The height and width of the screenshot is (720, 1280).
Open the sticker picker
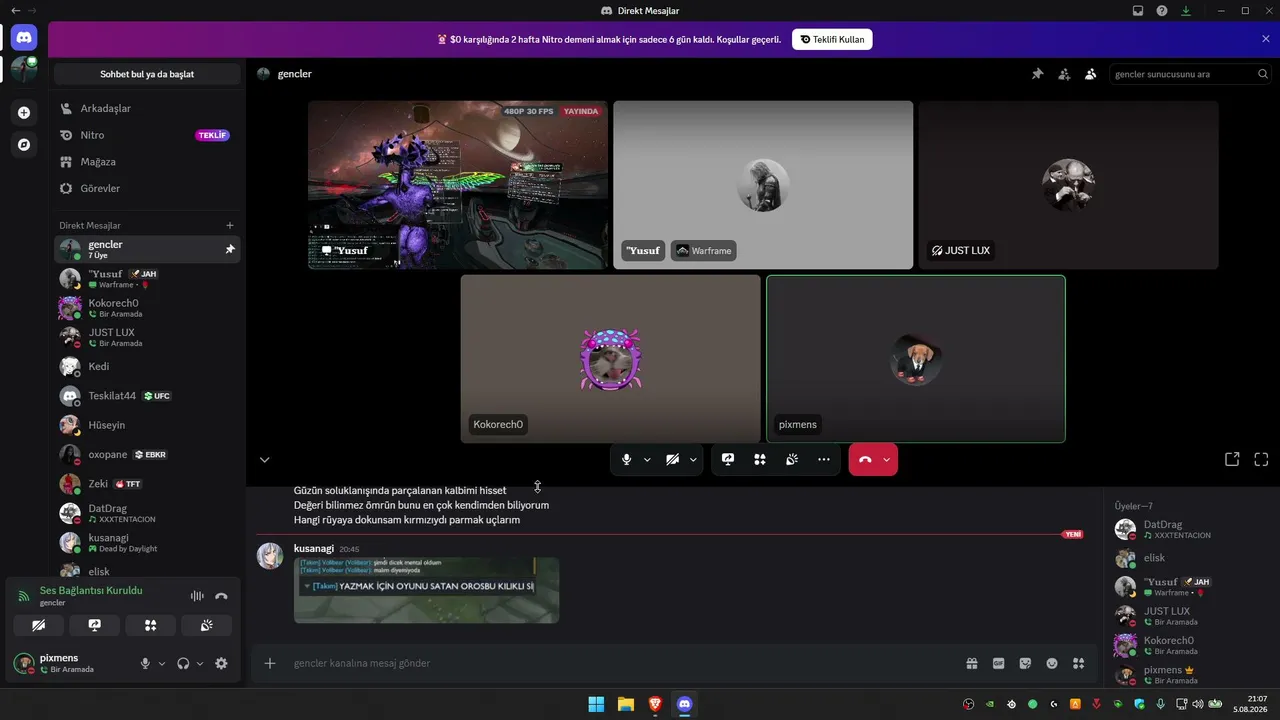pos(1025,663)
